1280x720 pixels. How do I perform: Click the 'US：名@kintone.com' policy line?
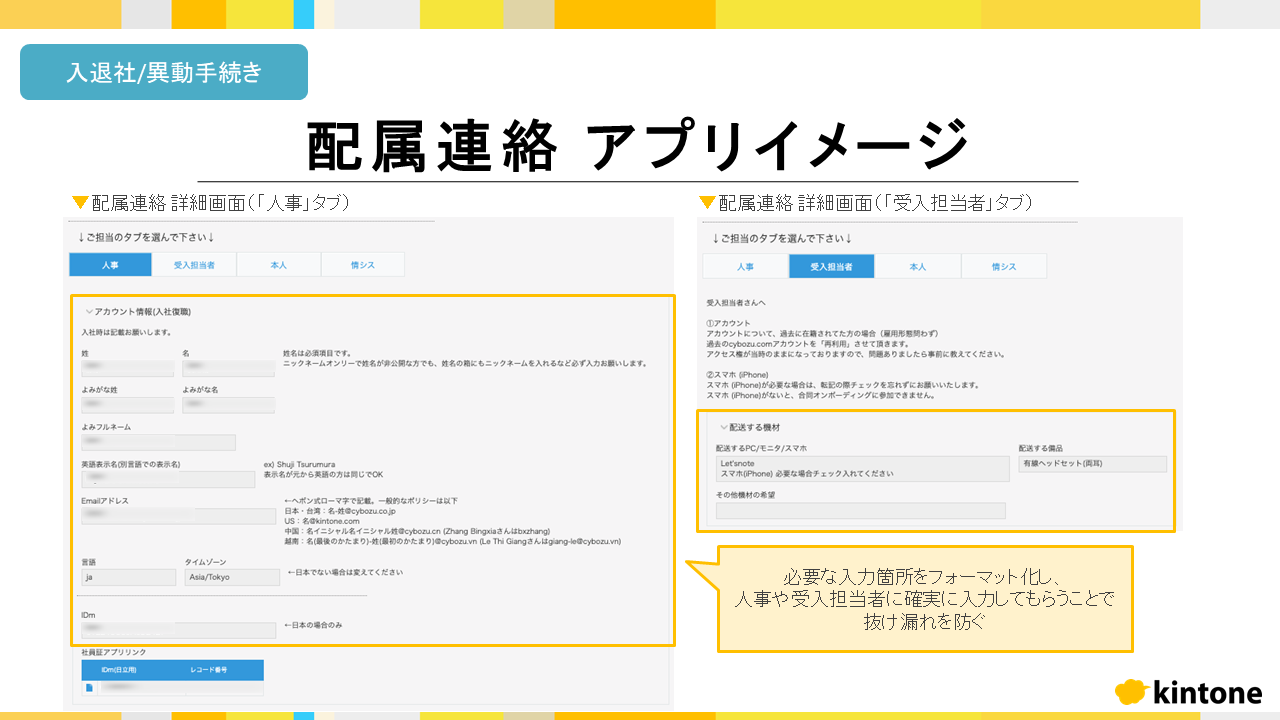pyautogui.click(x=322, y=521)
